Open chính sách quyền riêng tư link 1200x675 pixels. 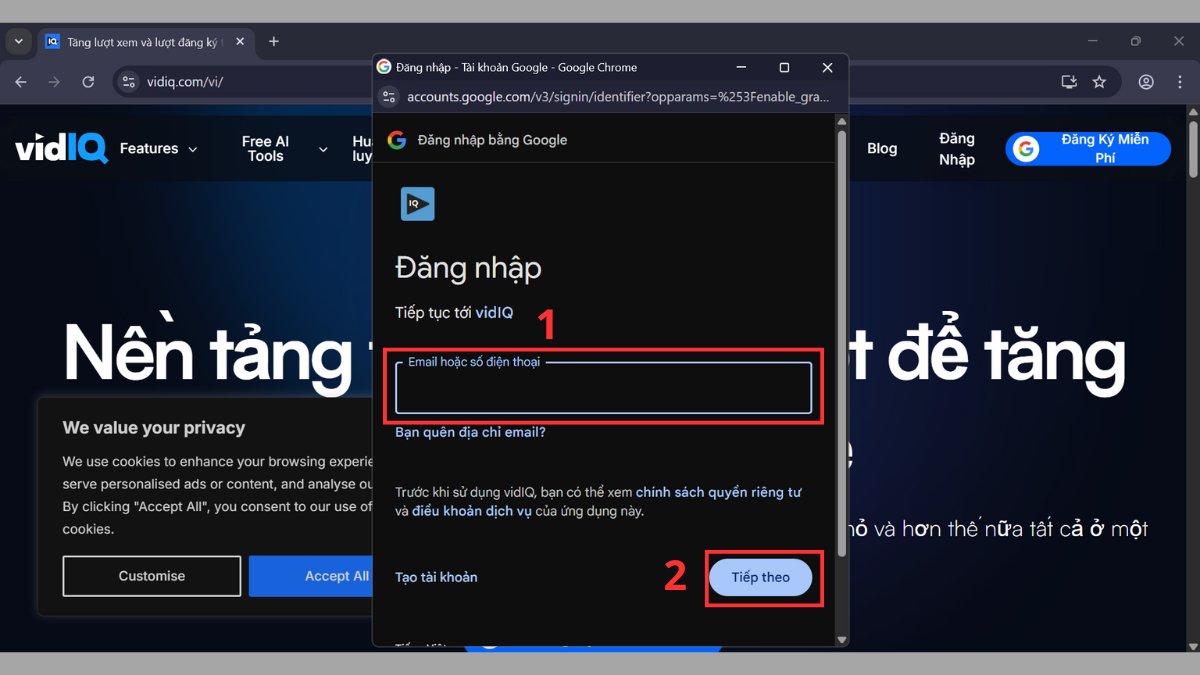coord(718,492)
